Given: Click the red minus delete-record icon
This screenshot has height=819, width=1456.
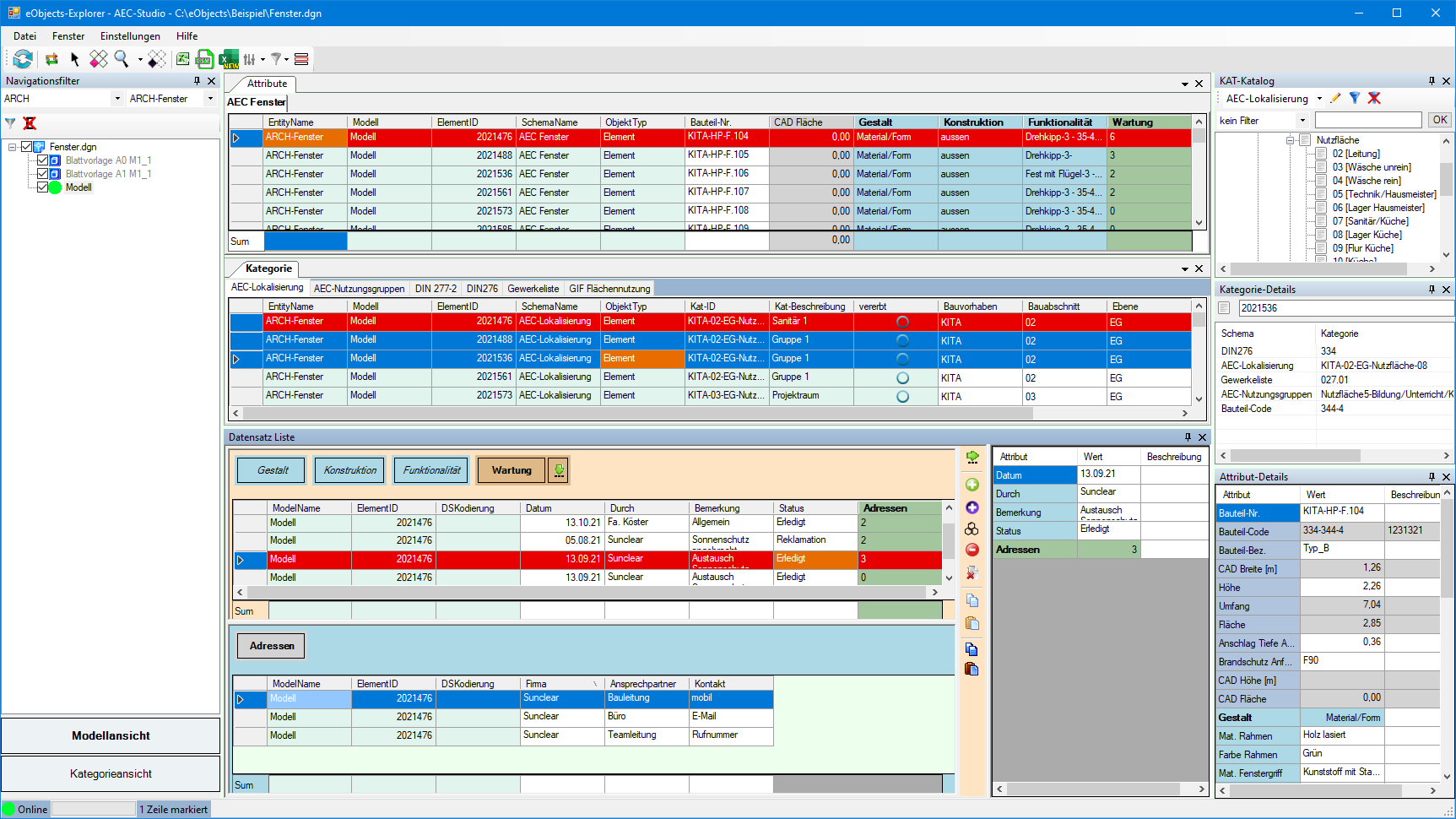Looking at the screenshot, I should [972, 550].
